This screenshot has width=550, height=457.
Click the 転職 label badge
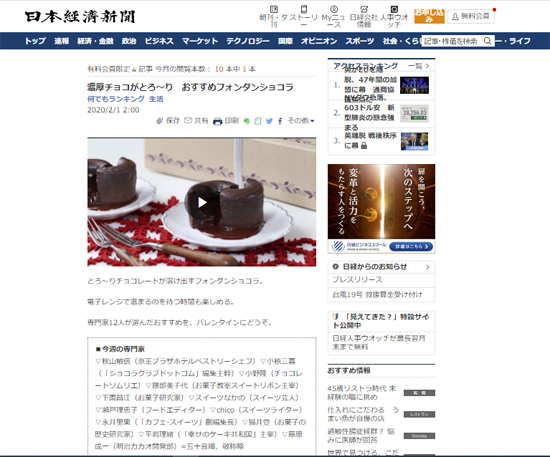tap(419, 393)
